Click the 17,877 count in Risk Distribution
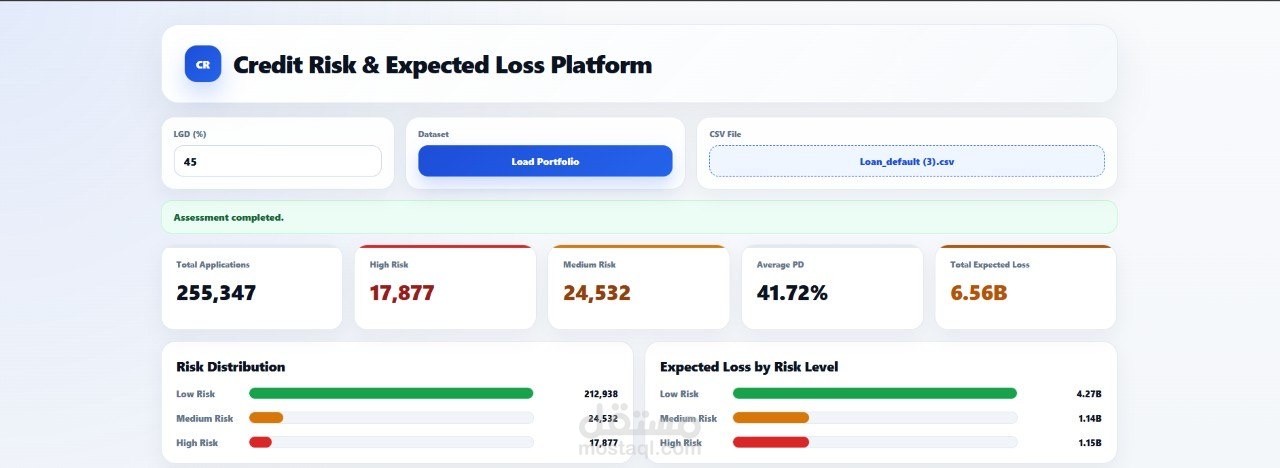The image size is (1280, 468). 603,442
